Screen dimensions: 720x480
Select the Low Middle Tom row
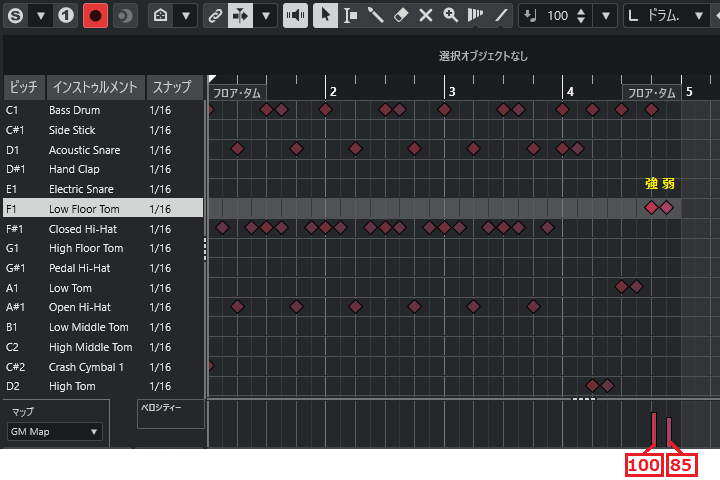tap(103, 327)
